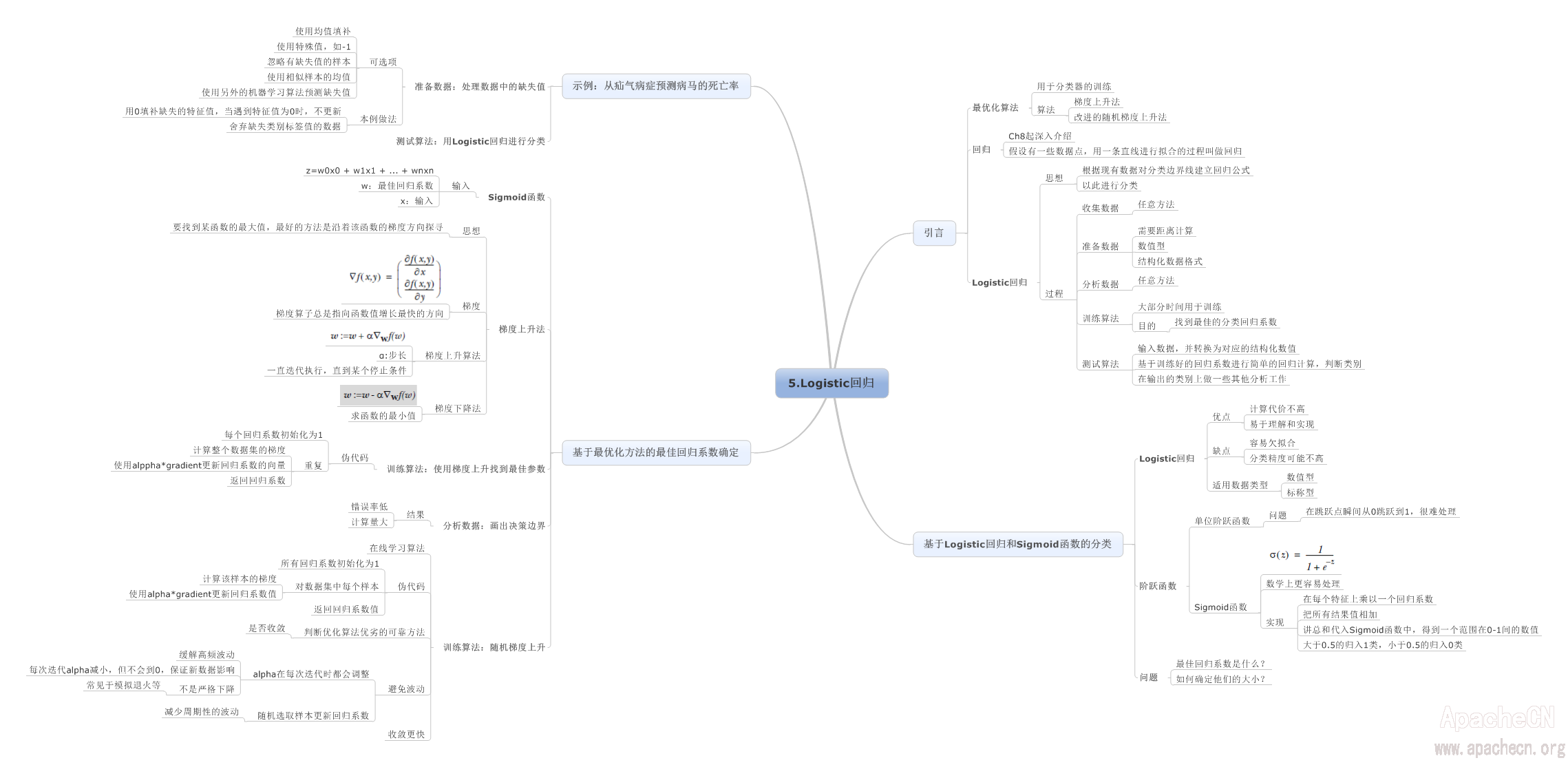Image resolution: width=1568 pixels, height=767 pixels.
Task: Select 基于Logistic回归和Sigmoid函数的分类 node
Action: [1017, 544]
